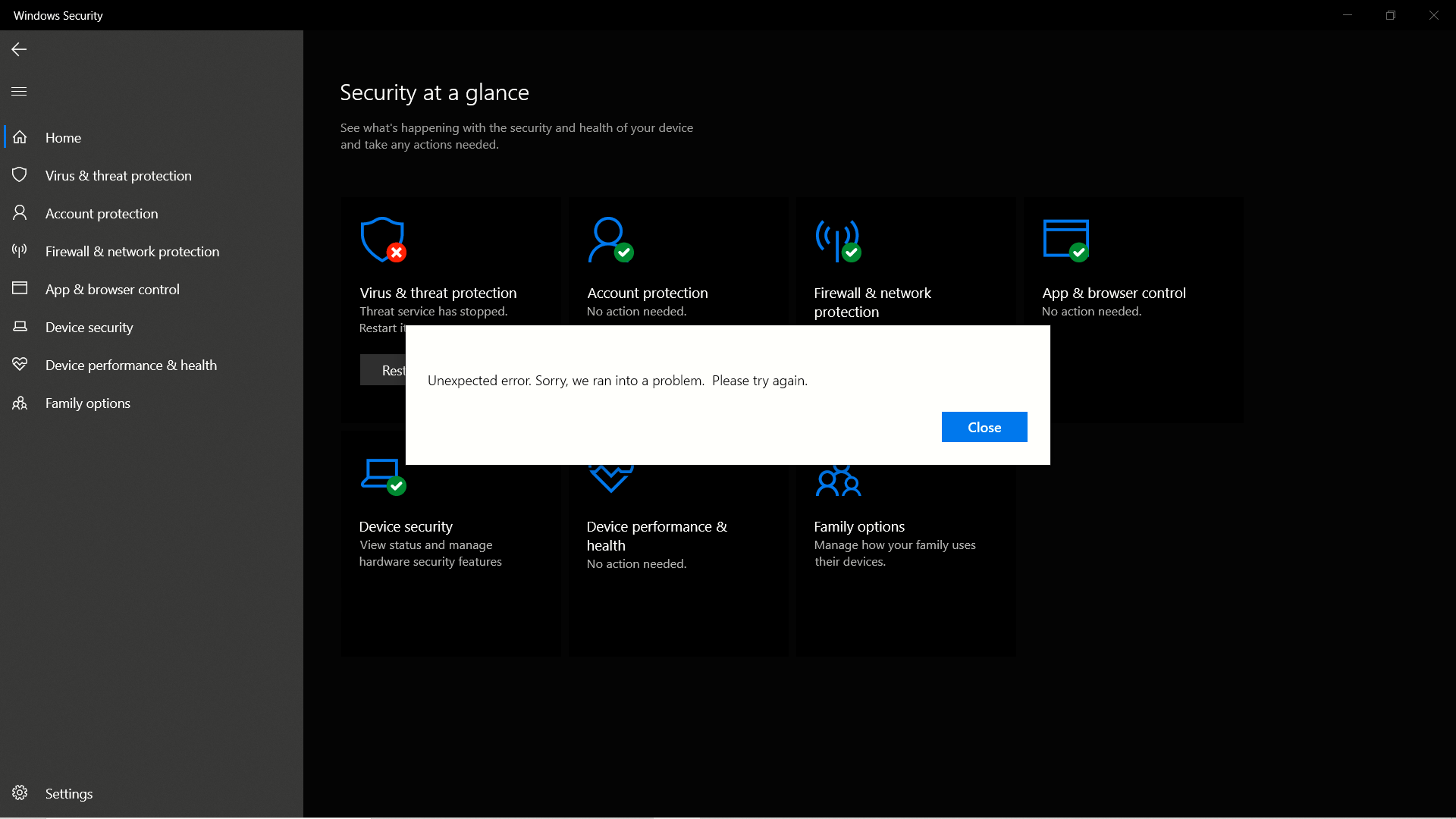Click the 'Security at a glance' heading
Screen dimensions: 1456x819
(435, 93)
